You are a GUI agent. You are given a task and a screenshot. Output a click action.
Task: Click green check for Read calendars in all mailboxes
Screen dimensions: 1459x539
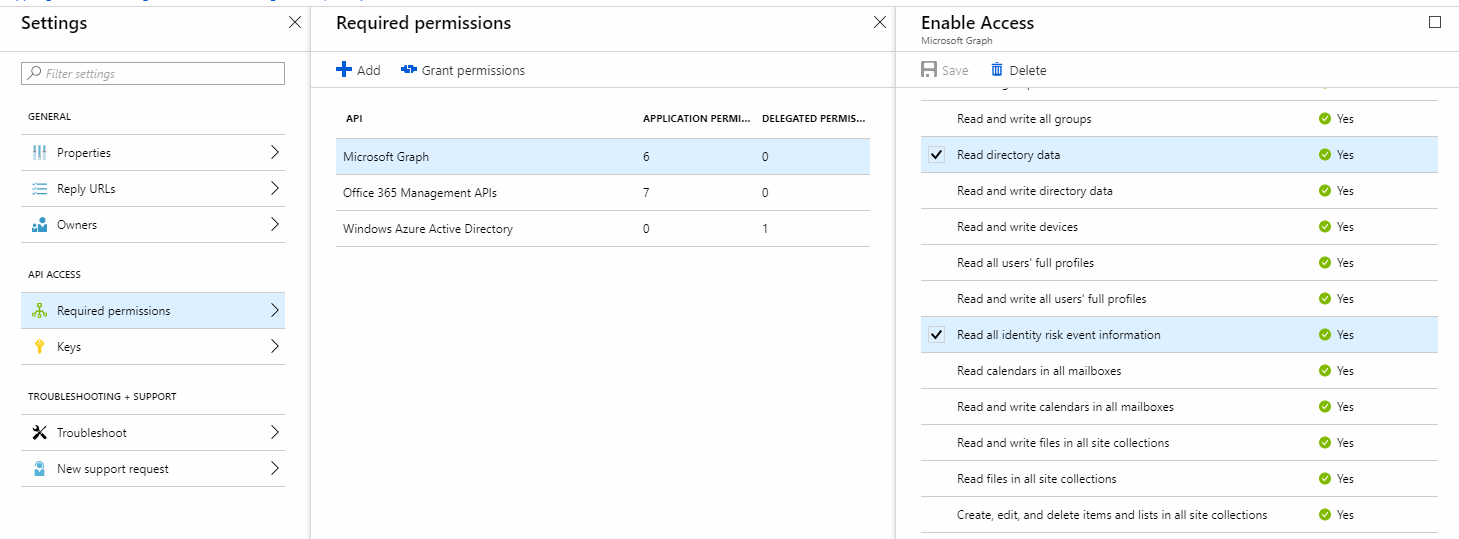pos(1325,371)
